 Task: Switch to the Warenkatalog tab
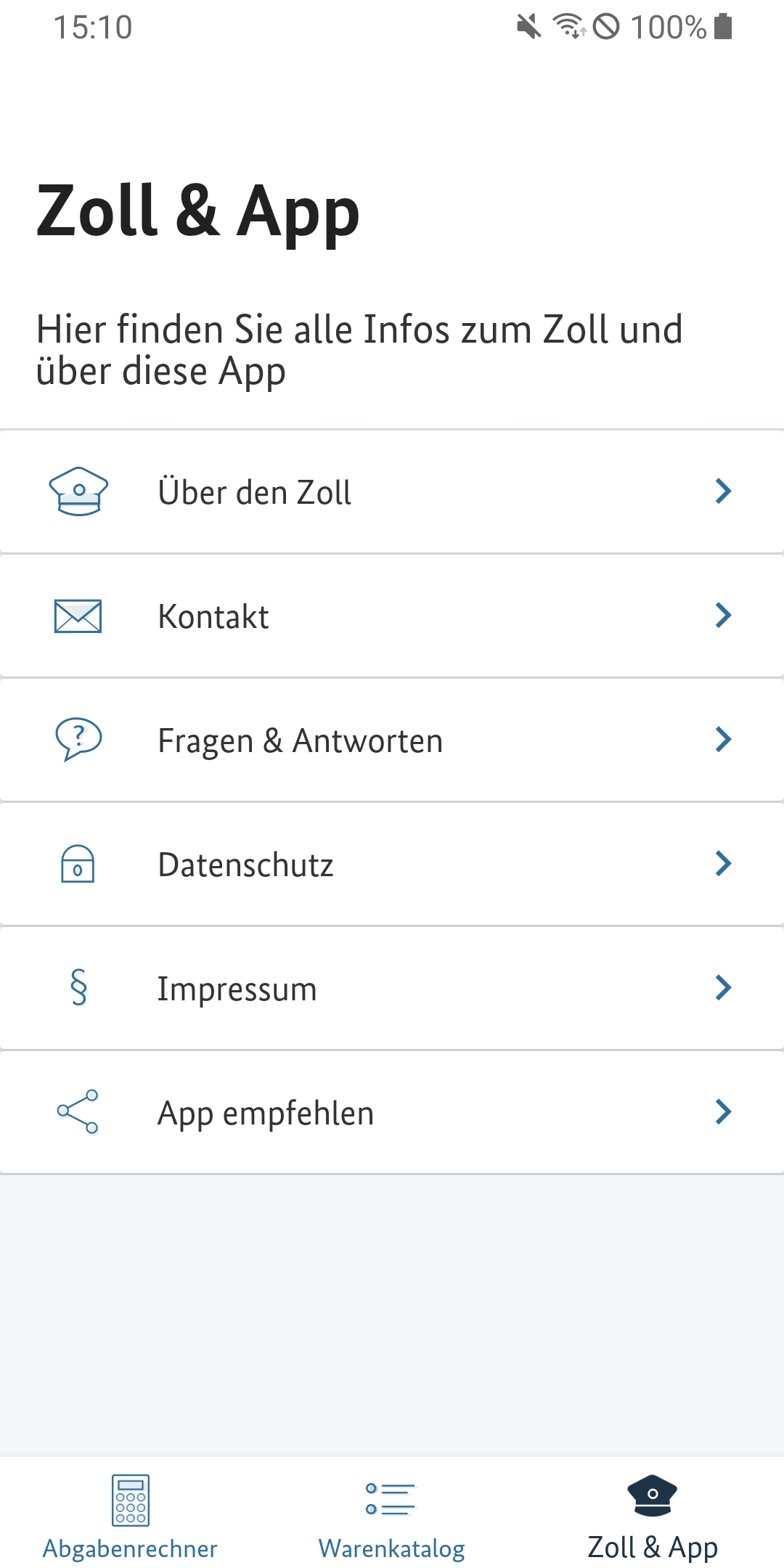click(x=391, y=1548)
